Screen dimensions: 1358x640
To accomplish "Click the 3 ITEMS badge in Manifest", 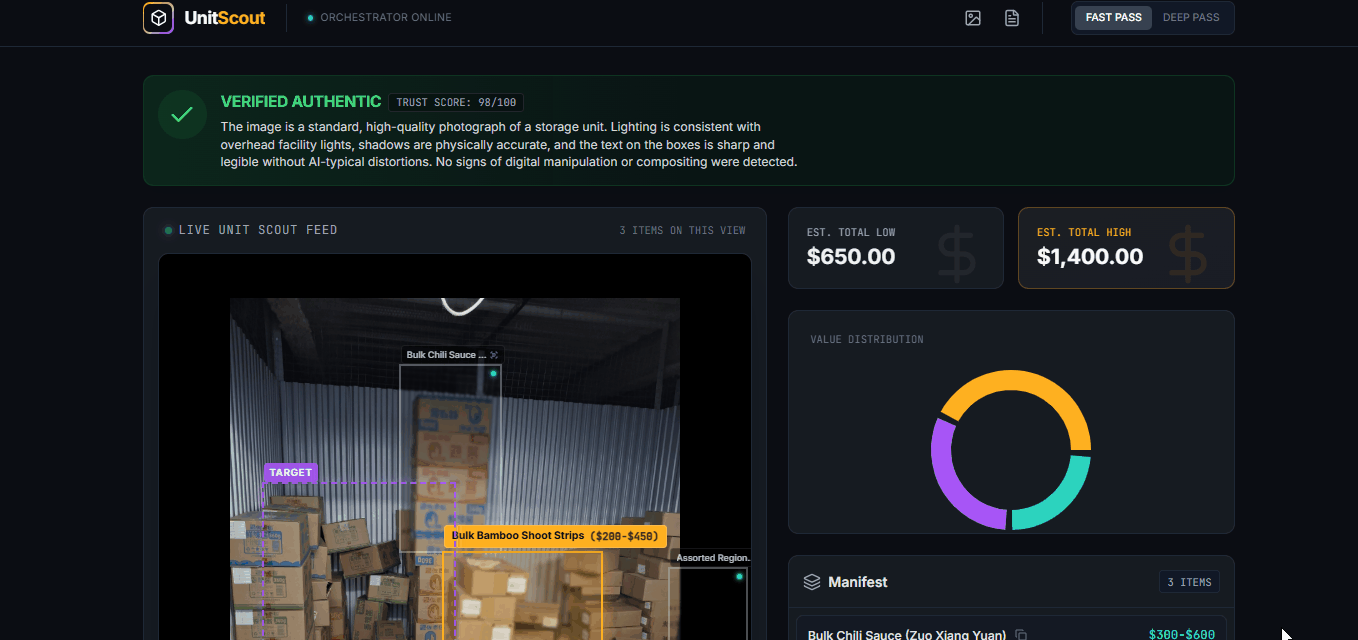I will (x=1189, y=582).
